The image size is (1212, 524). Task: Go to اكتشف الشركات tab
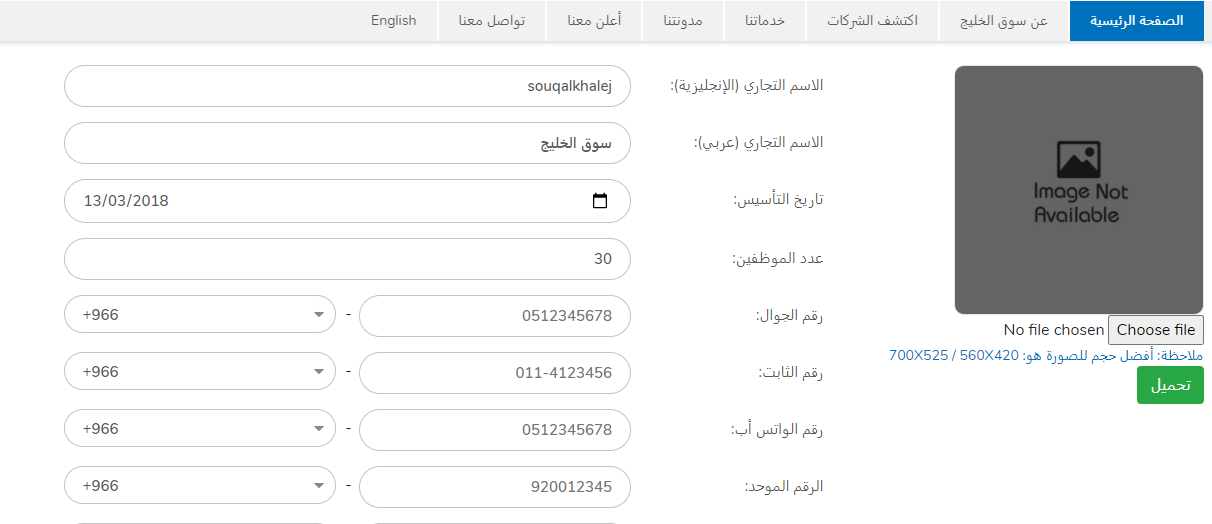872,21
